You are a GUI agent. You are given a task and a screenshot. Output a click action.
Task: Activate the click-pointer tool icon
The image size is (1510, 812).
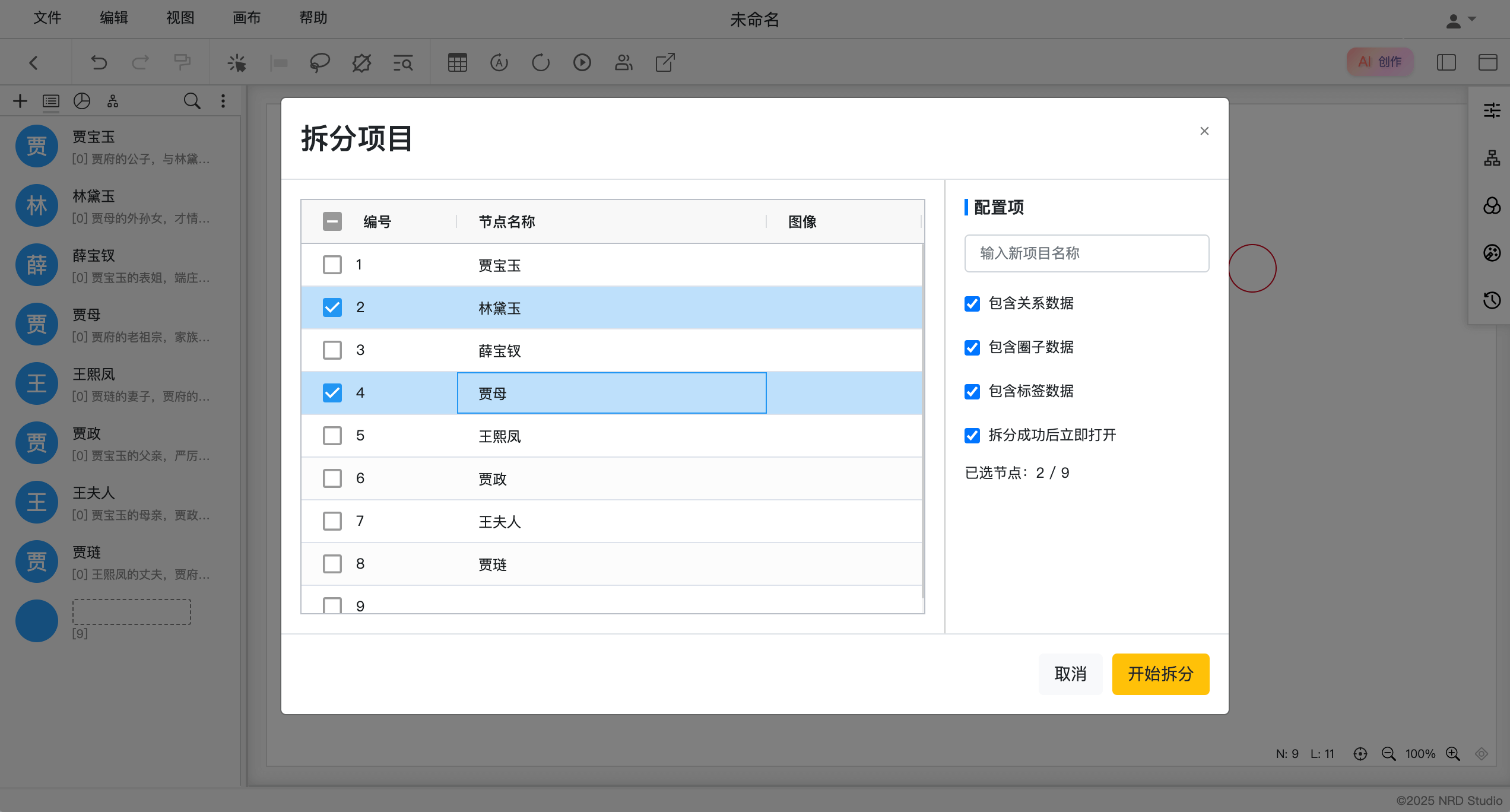(x=237, y=62)
